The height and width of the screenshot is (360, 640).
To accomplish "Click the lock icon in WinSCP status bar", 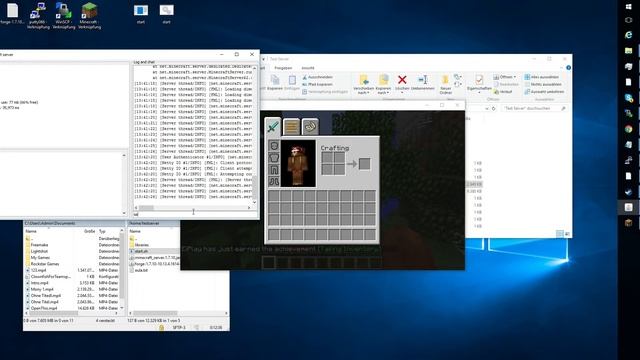I will click(x=162, y=327).
